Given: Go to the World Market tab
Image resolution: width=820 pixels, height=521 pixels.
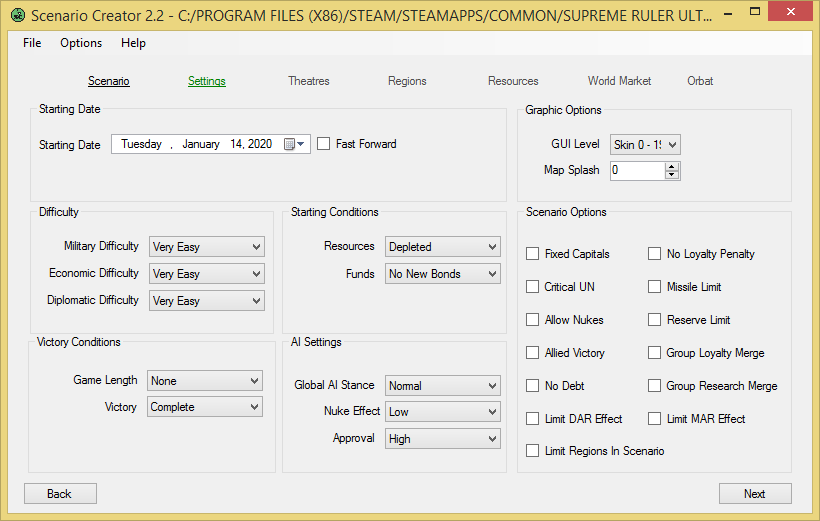Looking at the screenshot, I should pyautogui.click(x=619, y=81).
